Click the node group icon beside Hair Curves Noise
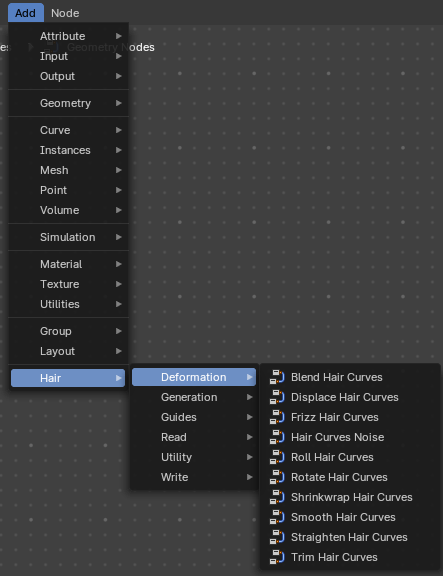The image size is (443, 576). click(277, 437)
